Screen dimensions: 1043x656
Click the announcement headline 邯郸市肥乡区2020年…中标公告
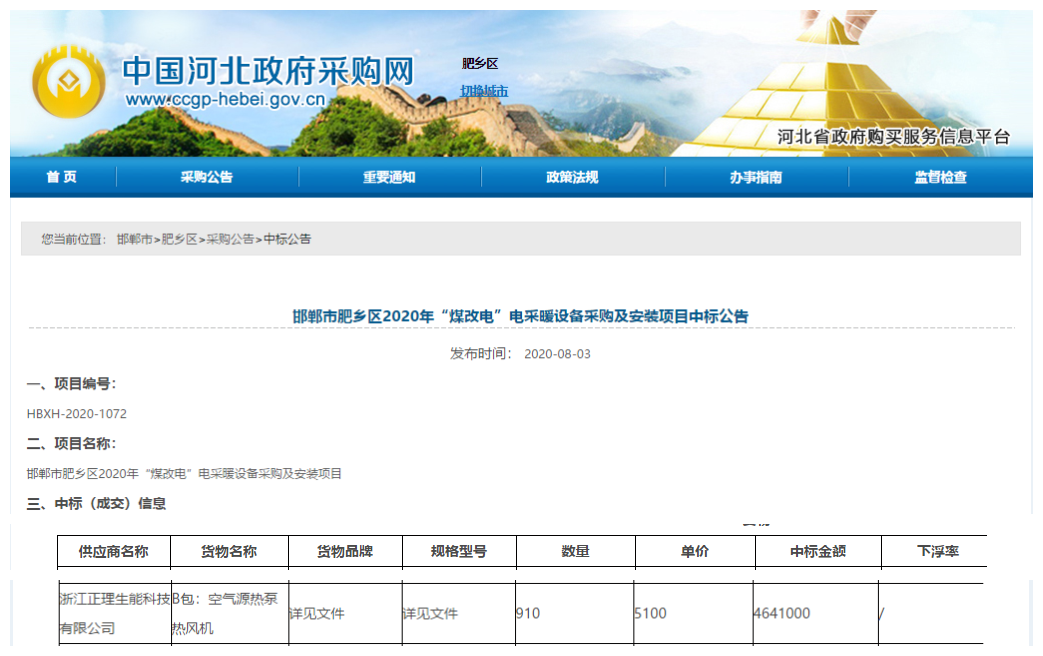pos(520,316)
